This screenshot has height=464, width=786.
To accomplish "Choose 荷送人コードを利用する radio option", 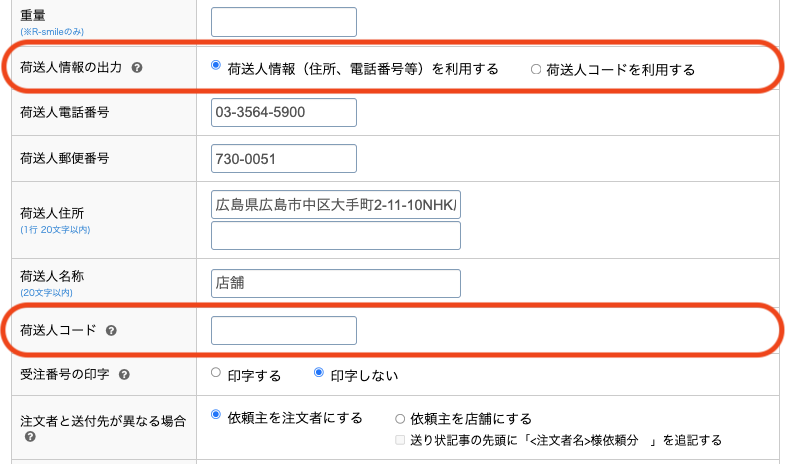I will pos(535,69).
